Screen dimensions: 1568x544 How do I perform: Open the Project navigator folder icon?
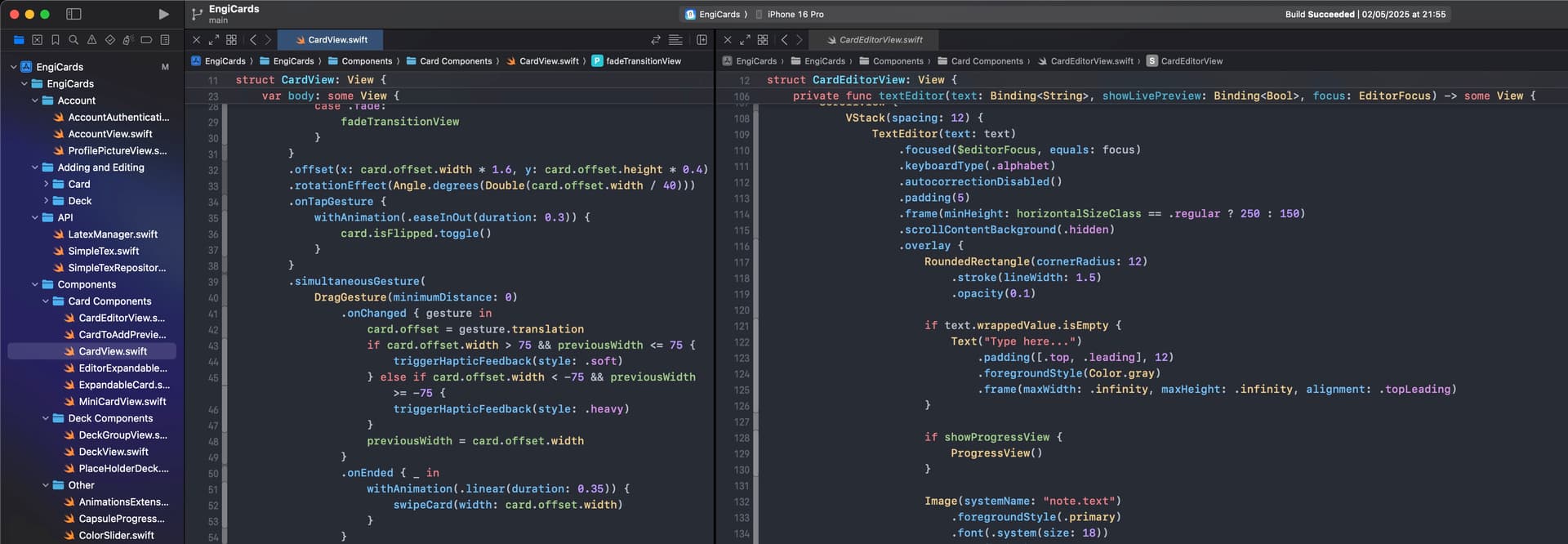click(19, 40)
